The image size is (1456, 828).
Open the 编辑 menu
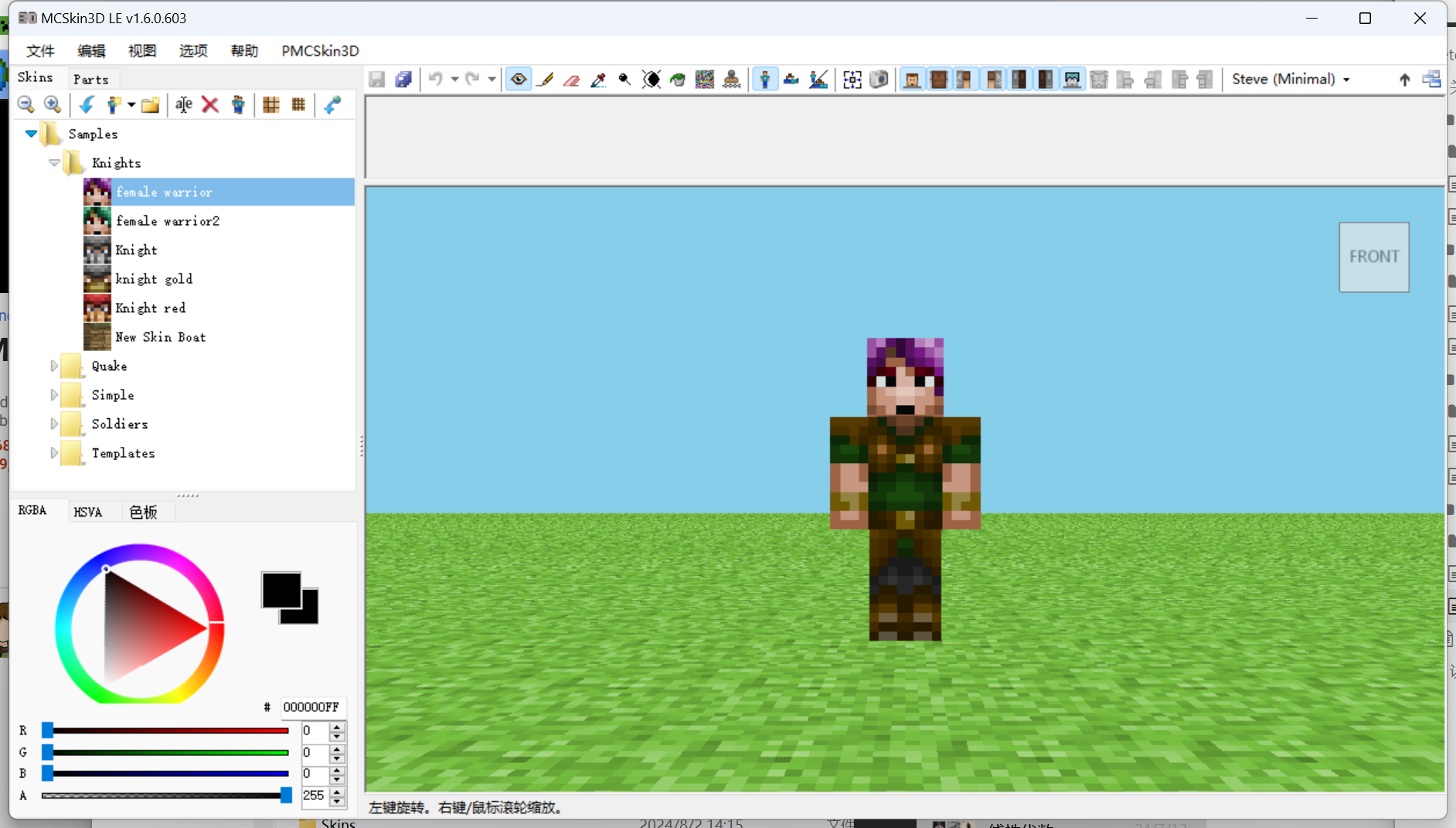(91, 51)
